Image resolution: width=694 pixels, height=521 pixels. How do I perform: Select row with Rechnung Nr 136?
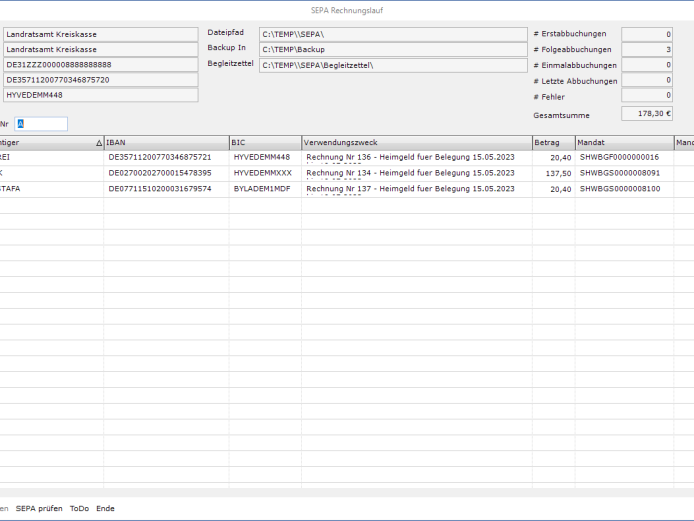[418, 157]
